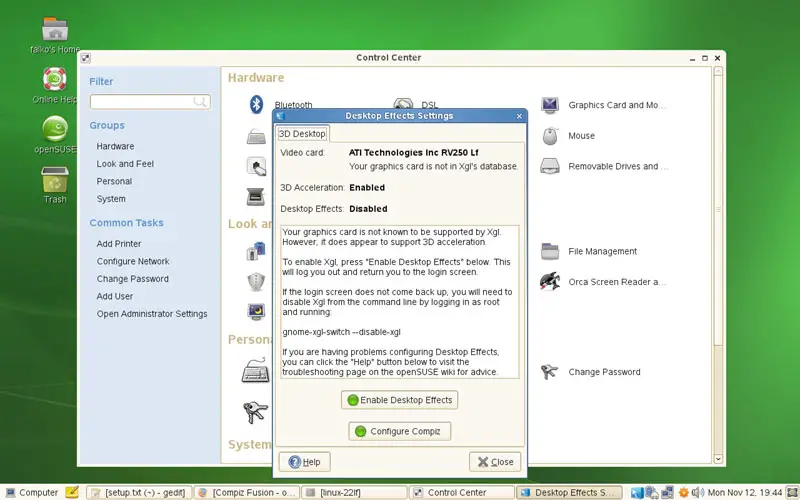The height and width of the screenshot is (500, 800).
Task: Open Graphics Card and Monitor settings icon
Action: (x=550, y=105)
